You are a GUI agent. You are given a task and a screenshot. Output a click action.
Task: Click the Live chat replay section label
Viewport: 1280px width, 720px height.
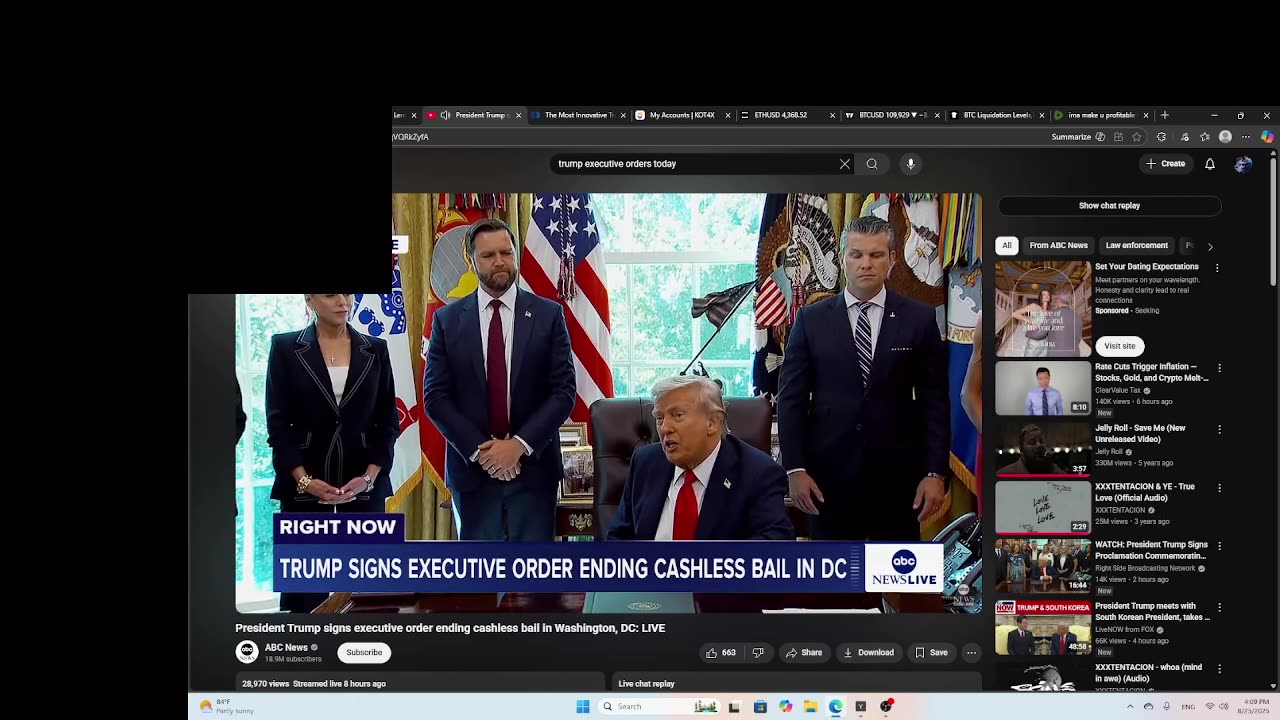click(646, 684)
